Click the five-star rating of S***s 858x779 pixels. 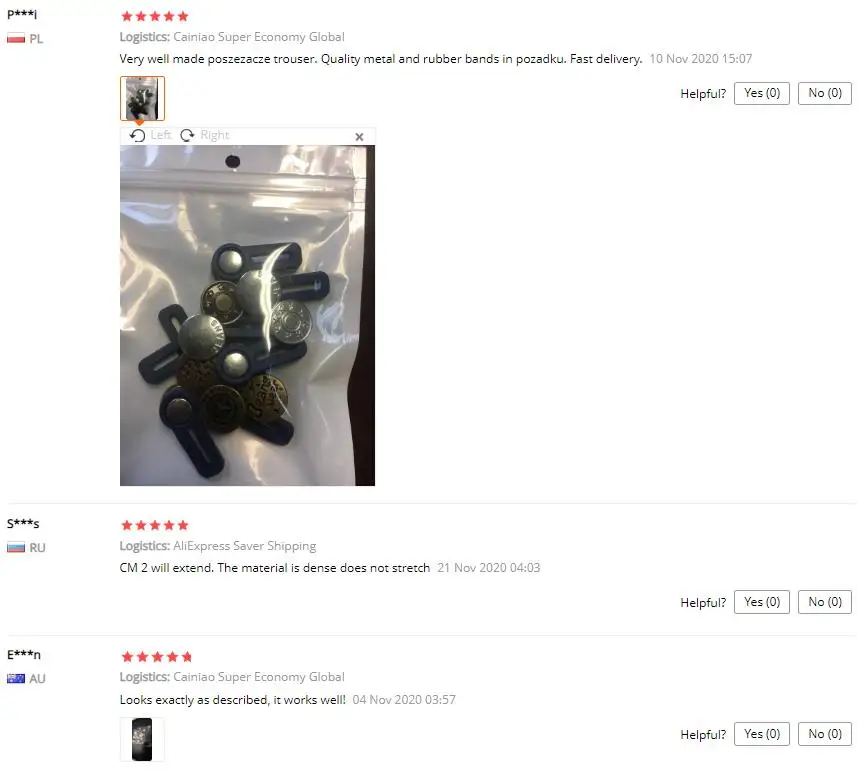coord(155,525)
